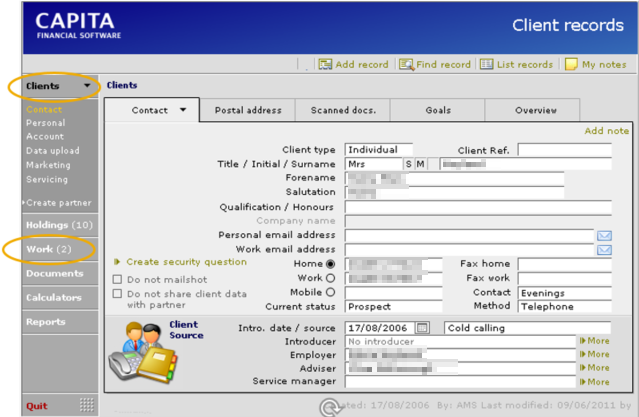This screenshot has width=639, height=417.
Task: Open the Contact tab dropdown arrow
Action: (x=183, y=110)
